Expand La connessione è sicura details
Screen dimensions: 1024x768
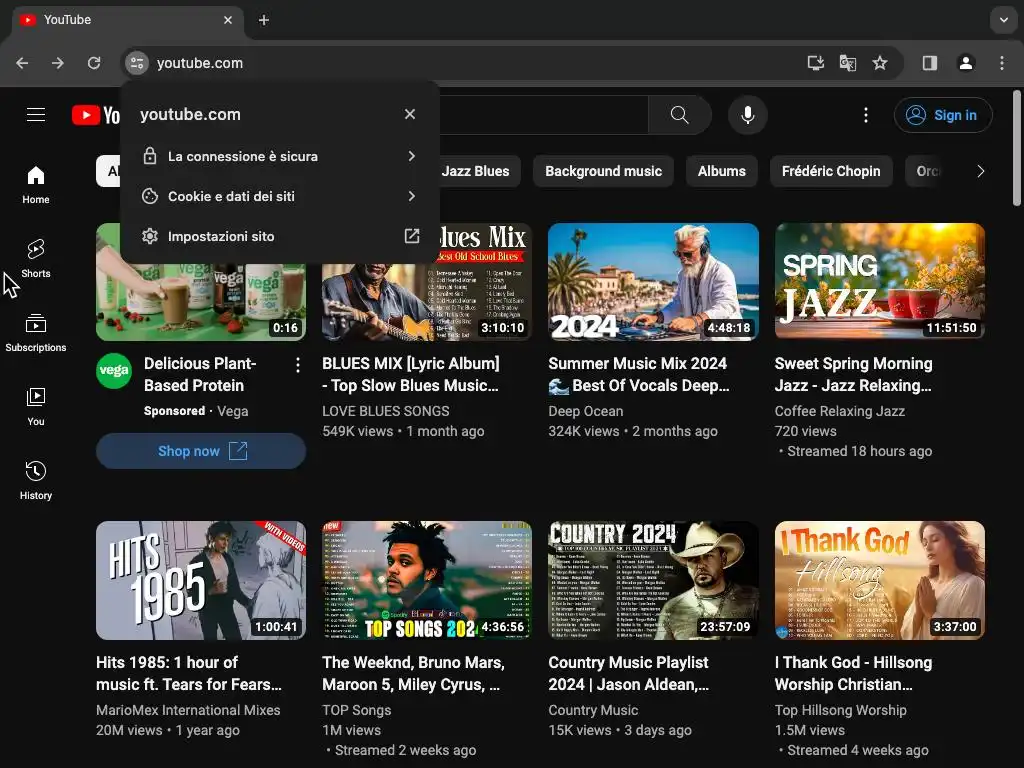280,156
